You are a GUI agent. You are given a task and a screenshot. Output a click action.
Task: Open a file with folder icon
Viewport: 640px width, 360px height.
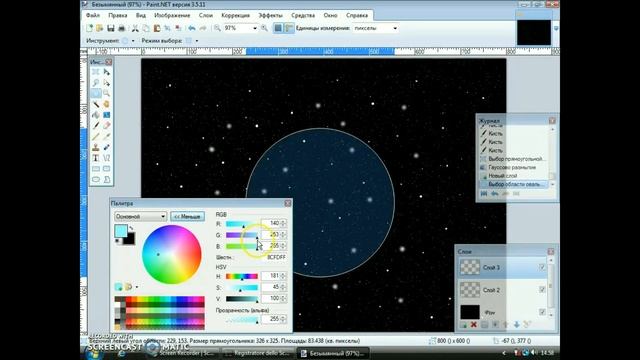(99, 28)
